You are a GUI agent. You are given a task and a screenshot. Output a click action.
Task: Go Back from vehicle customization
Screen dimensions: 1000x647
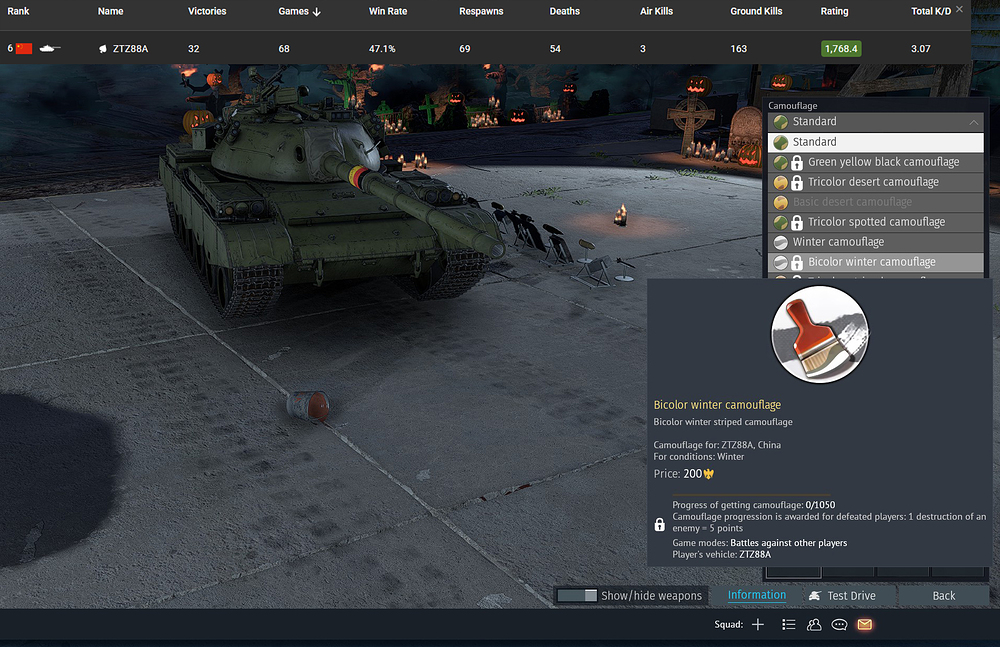click(x=944, y=595)
